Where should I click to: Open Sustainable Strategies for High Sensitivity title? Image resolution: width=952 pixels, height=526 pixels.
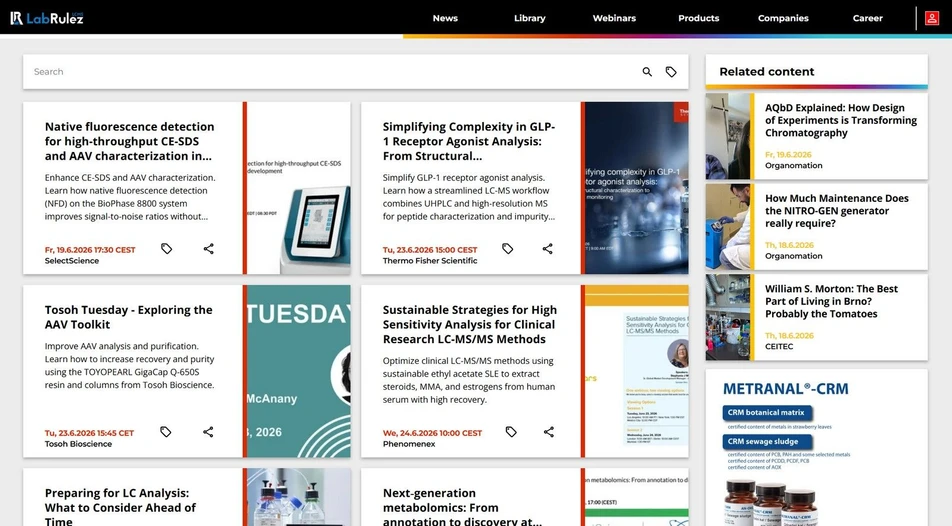coord(469,324)
